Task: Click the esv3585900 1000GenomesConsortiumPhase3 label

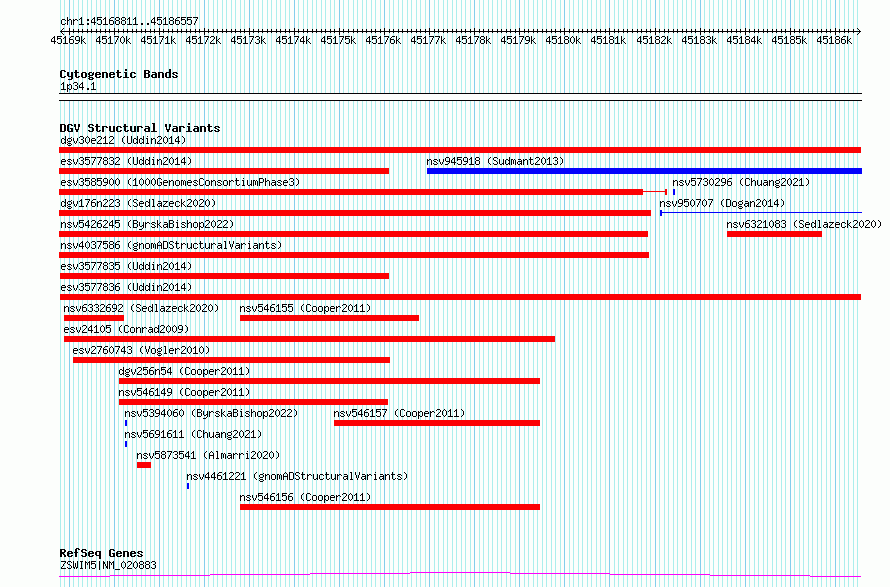Action: tap(180, 182)
